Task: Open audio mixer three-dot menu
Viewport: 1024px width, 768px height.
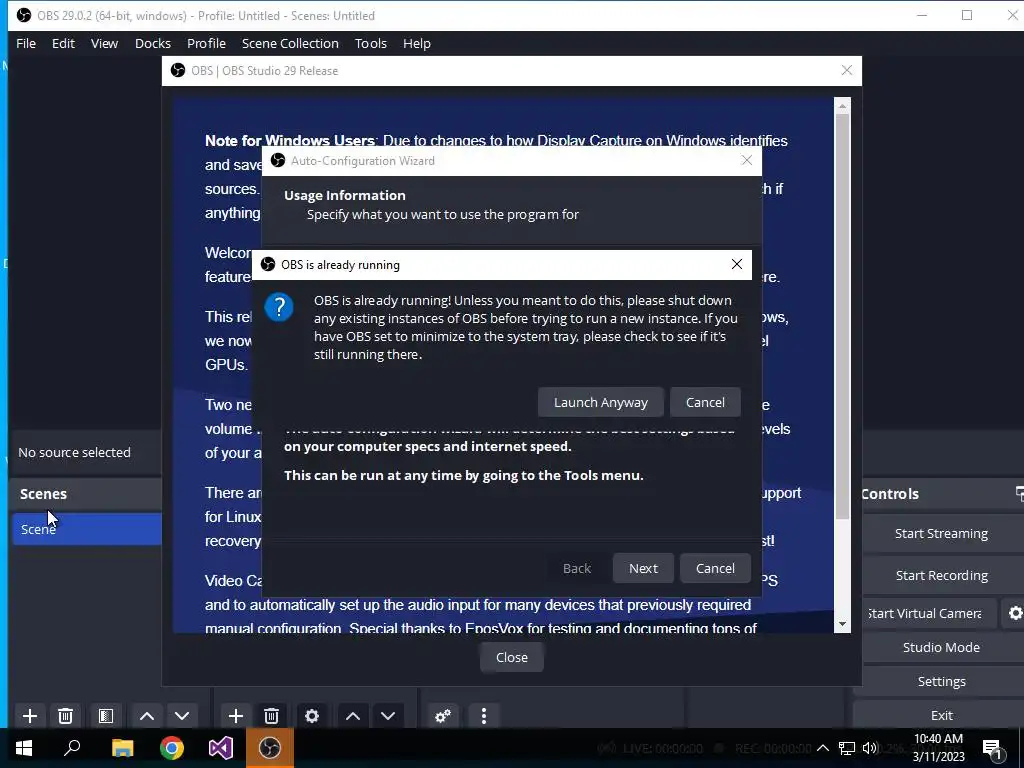Action: point(484,716)
